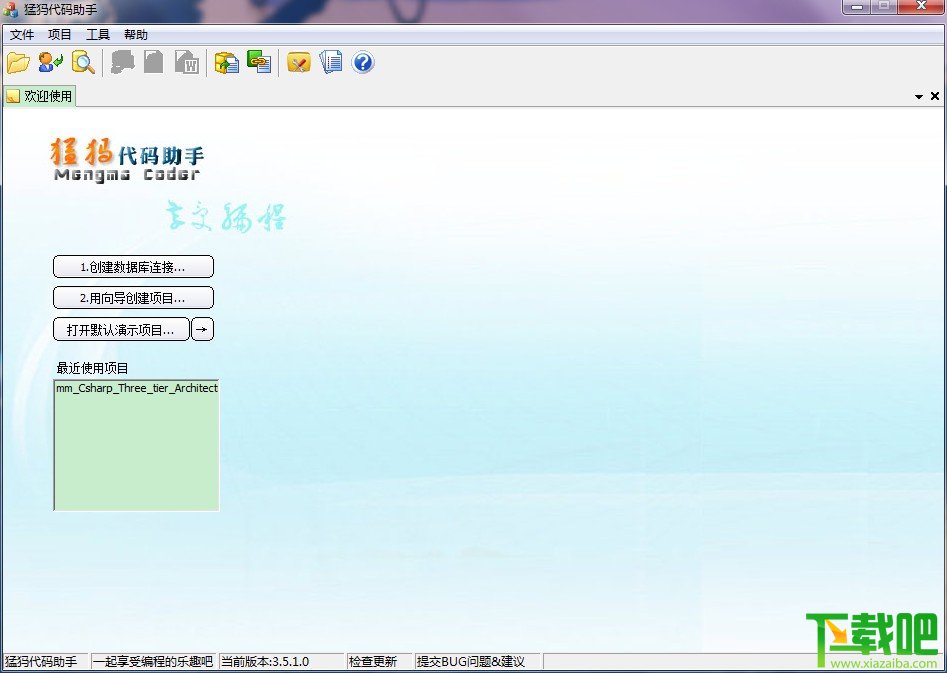Click 1.创建数据库连接 button
Image resolution: width=947 pixels, height=673 pixels.
tap(133, 266)
